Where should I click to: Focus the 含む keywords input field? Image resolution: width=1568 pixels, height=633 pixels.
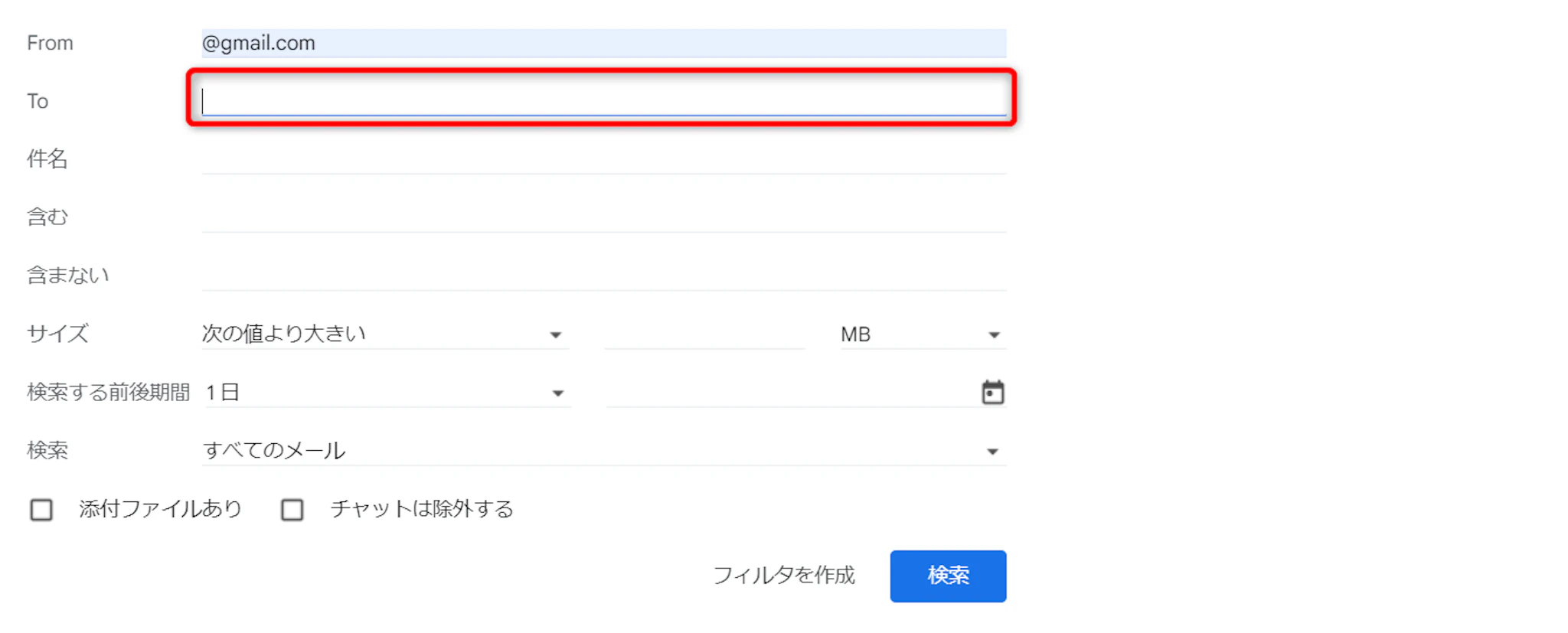click(603, 217)
